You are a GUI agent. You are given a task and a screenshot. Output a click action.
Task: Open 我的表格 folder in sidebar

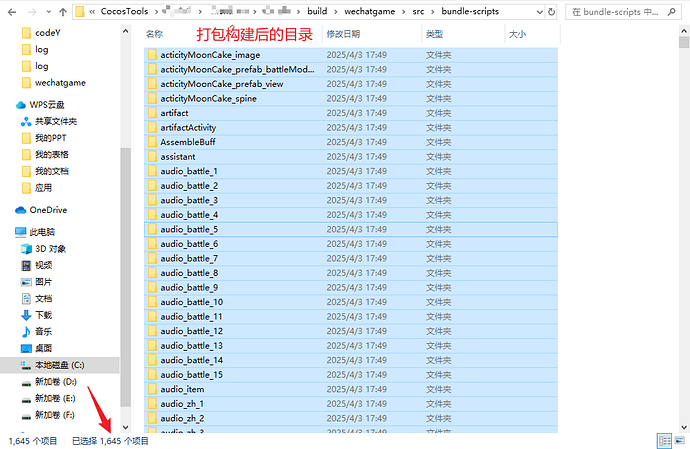[x=45, y=155]
